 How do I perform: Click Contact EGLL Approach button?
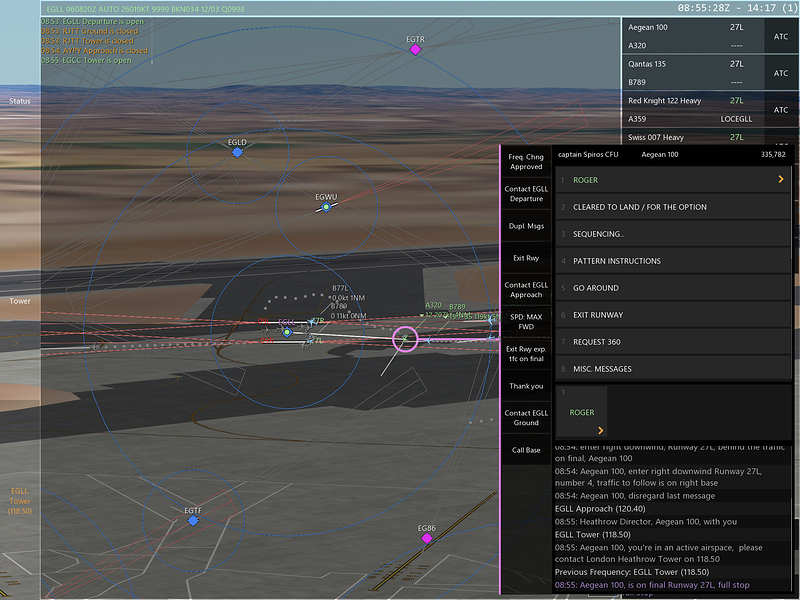(526, 290)
